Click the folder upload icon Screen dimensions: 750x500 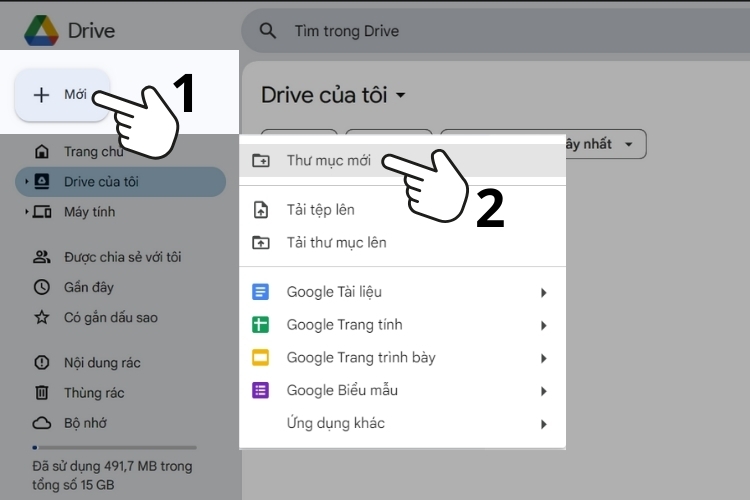coord(261,243)
